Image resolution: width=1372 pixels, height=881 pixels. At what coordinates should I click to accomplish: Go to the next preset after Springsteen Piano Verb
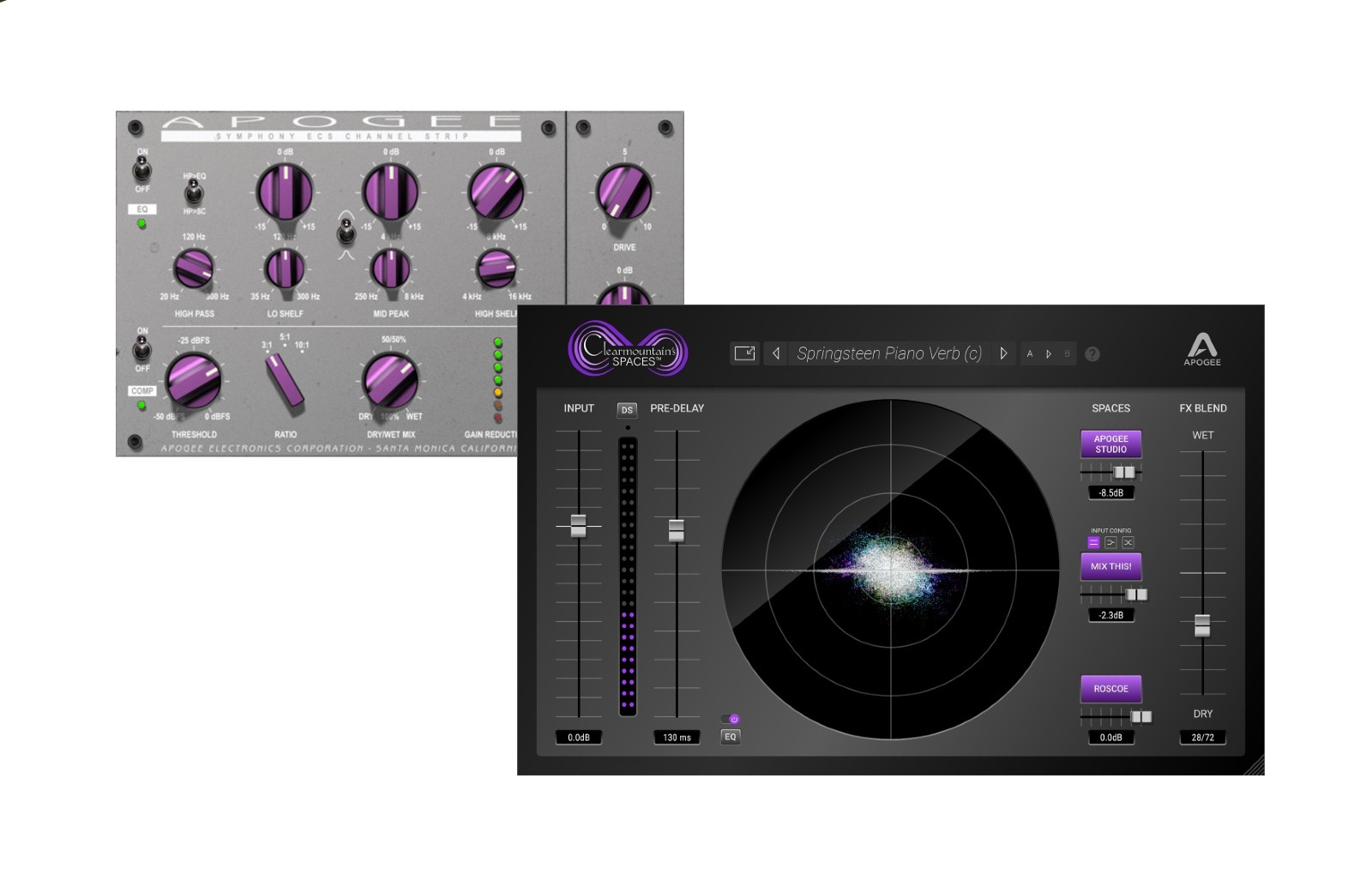[x=1003, y=353]
